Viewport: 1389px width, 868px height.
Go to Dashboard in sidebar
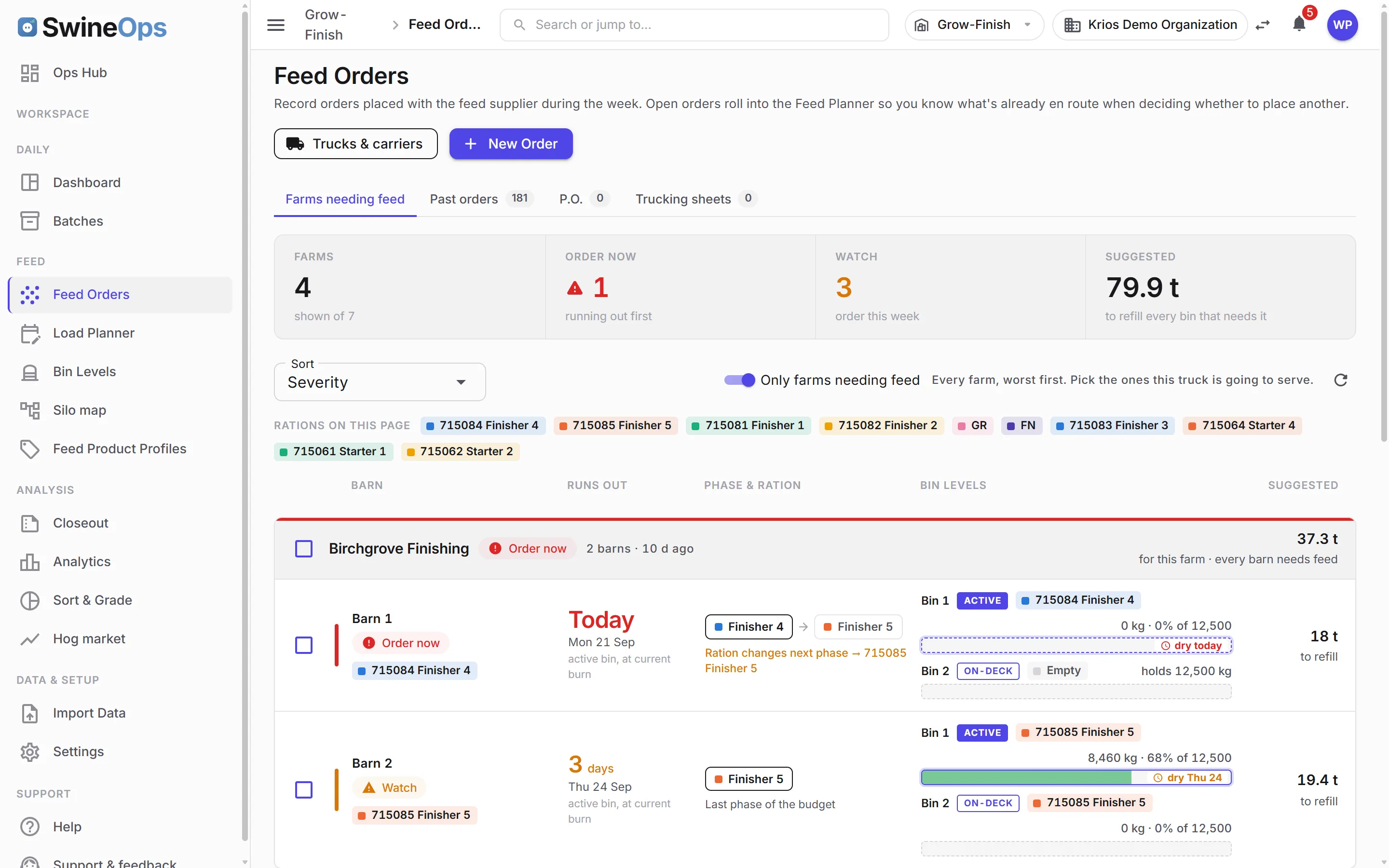pos(121,183)
